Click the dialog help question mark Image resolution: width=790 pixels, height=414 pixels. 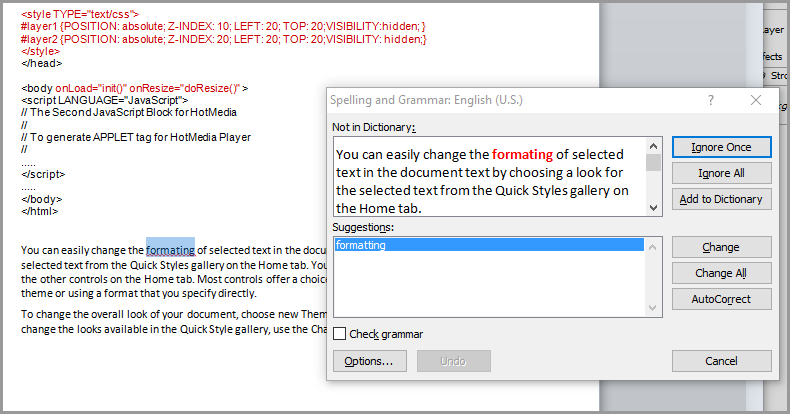coord(710,100)
